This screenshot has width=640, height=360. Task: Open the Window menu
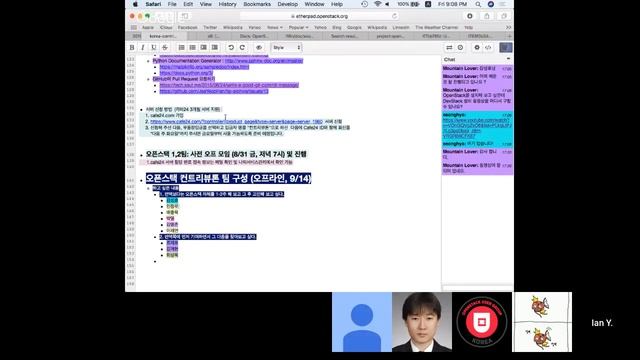(x=314, y=4)
